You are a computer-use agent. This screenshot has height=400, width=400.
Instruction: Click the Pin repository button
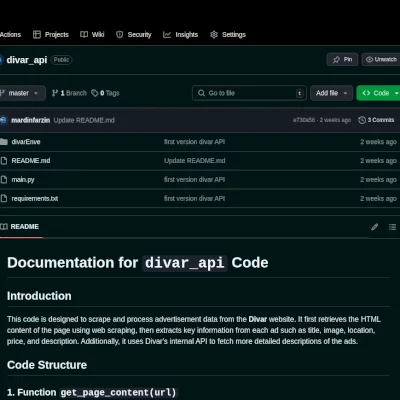342,59
